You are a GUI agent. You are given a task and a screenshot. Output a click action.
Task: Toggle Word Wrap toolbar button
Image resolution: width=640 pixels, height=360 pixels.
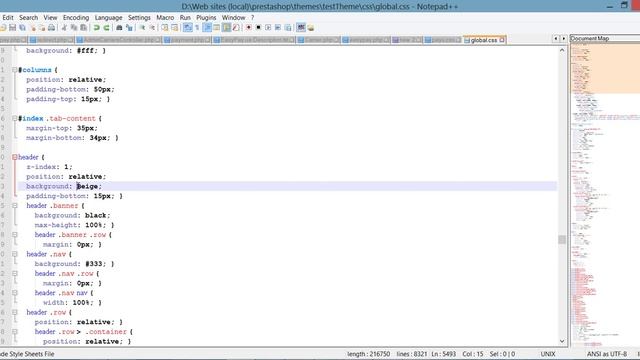187,27
